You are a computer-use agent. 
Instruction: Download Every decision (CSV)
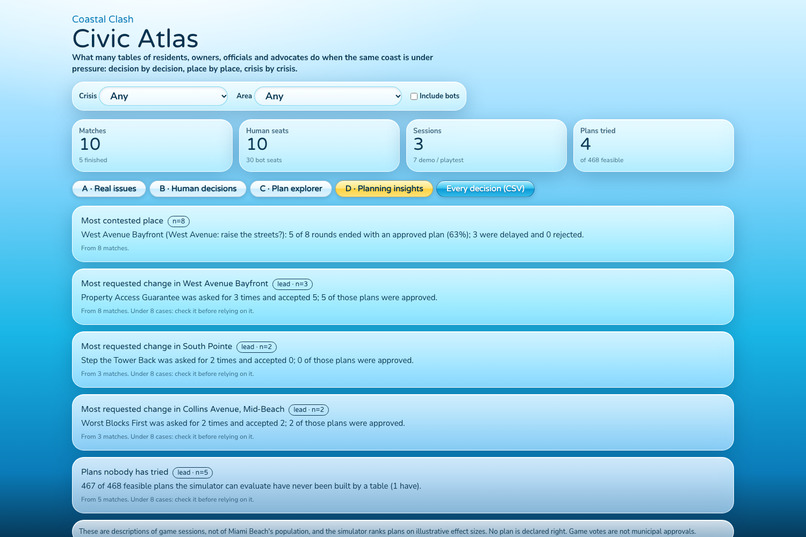point(485,189)
